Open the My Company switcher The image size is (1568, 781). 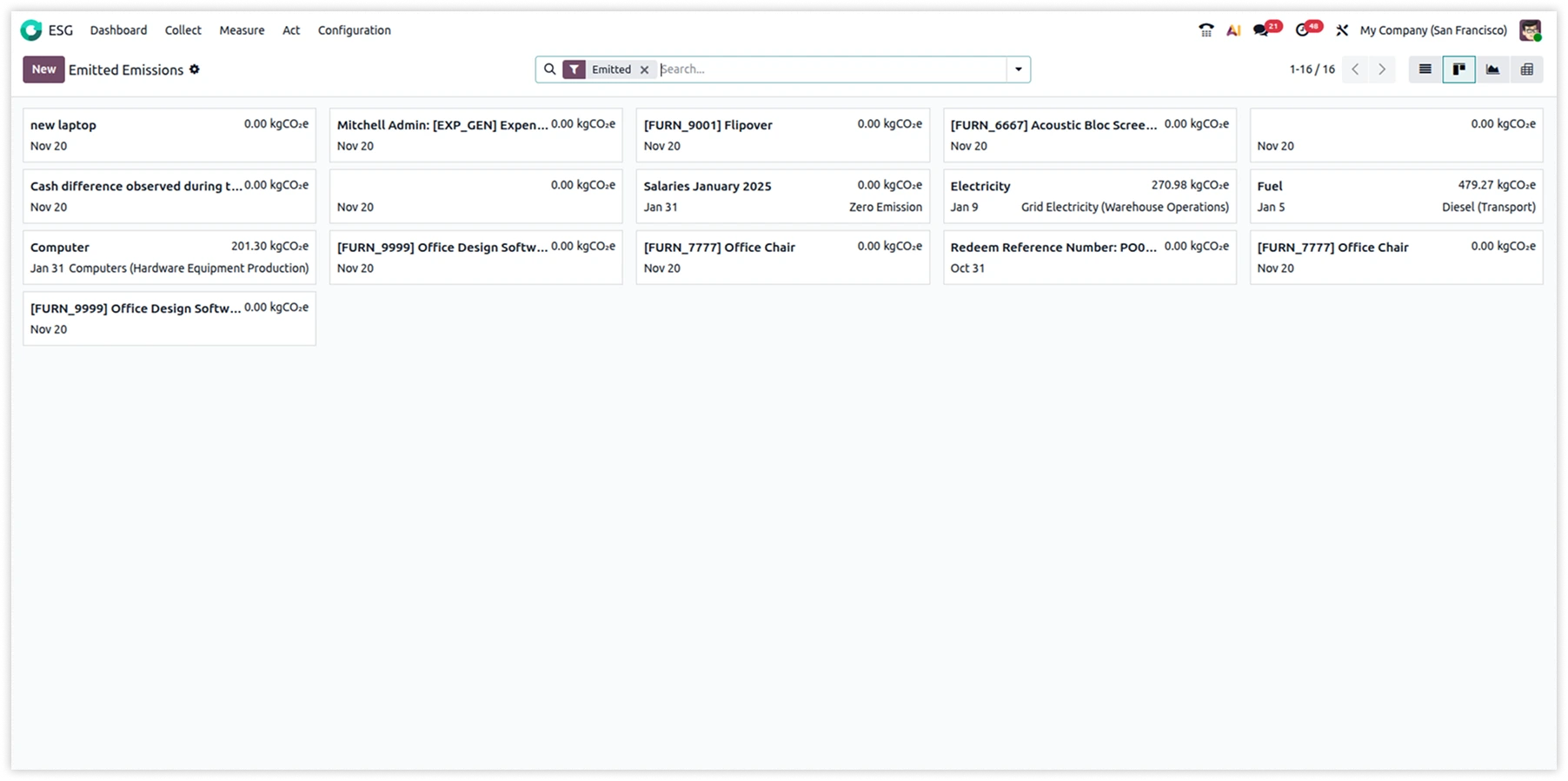coord(1432,30)
